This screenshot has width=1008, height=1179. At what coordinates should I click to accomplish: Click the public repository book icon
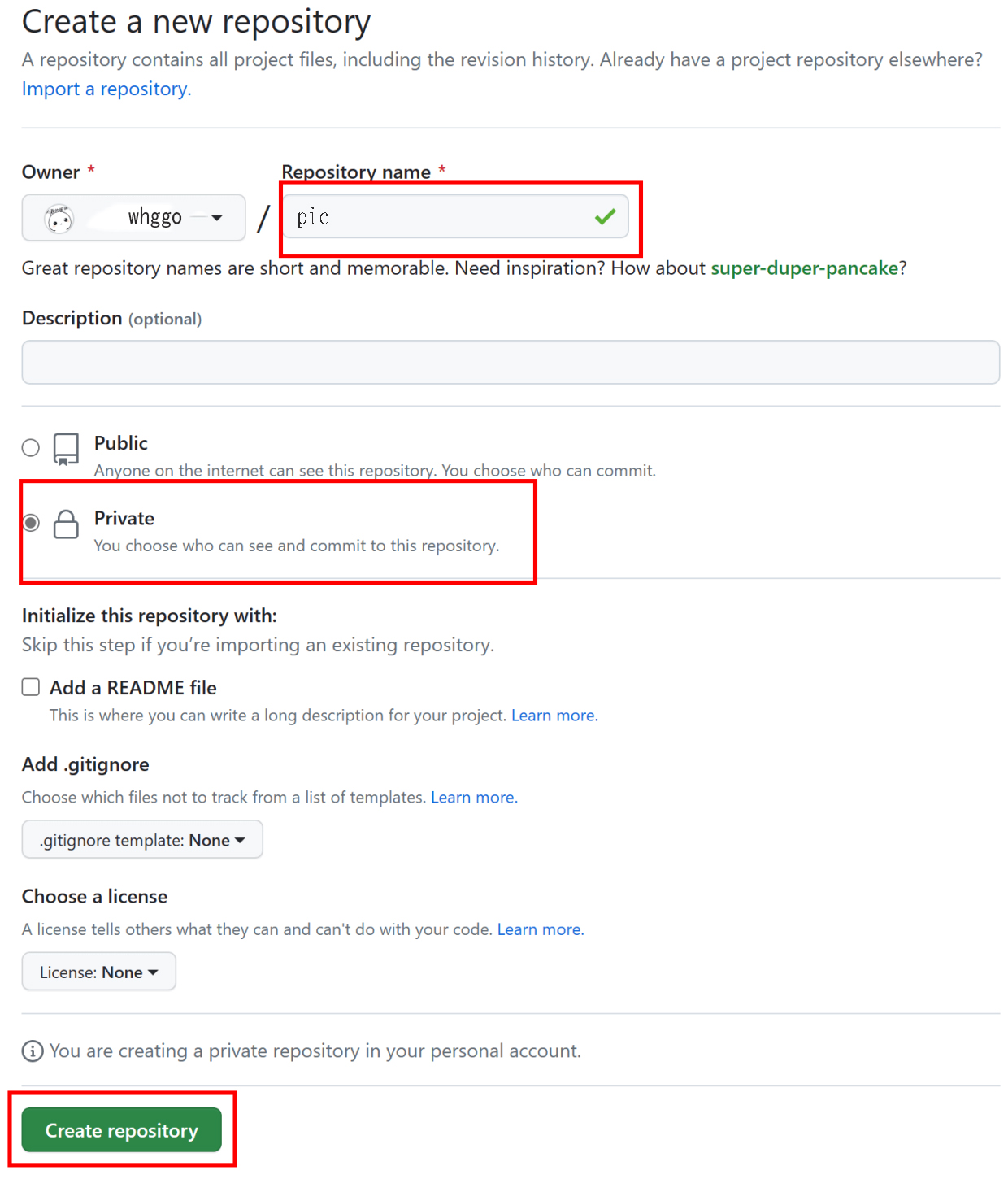(x=66, y=449)
